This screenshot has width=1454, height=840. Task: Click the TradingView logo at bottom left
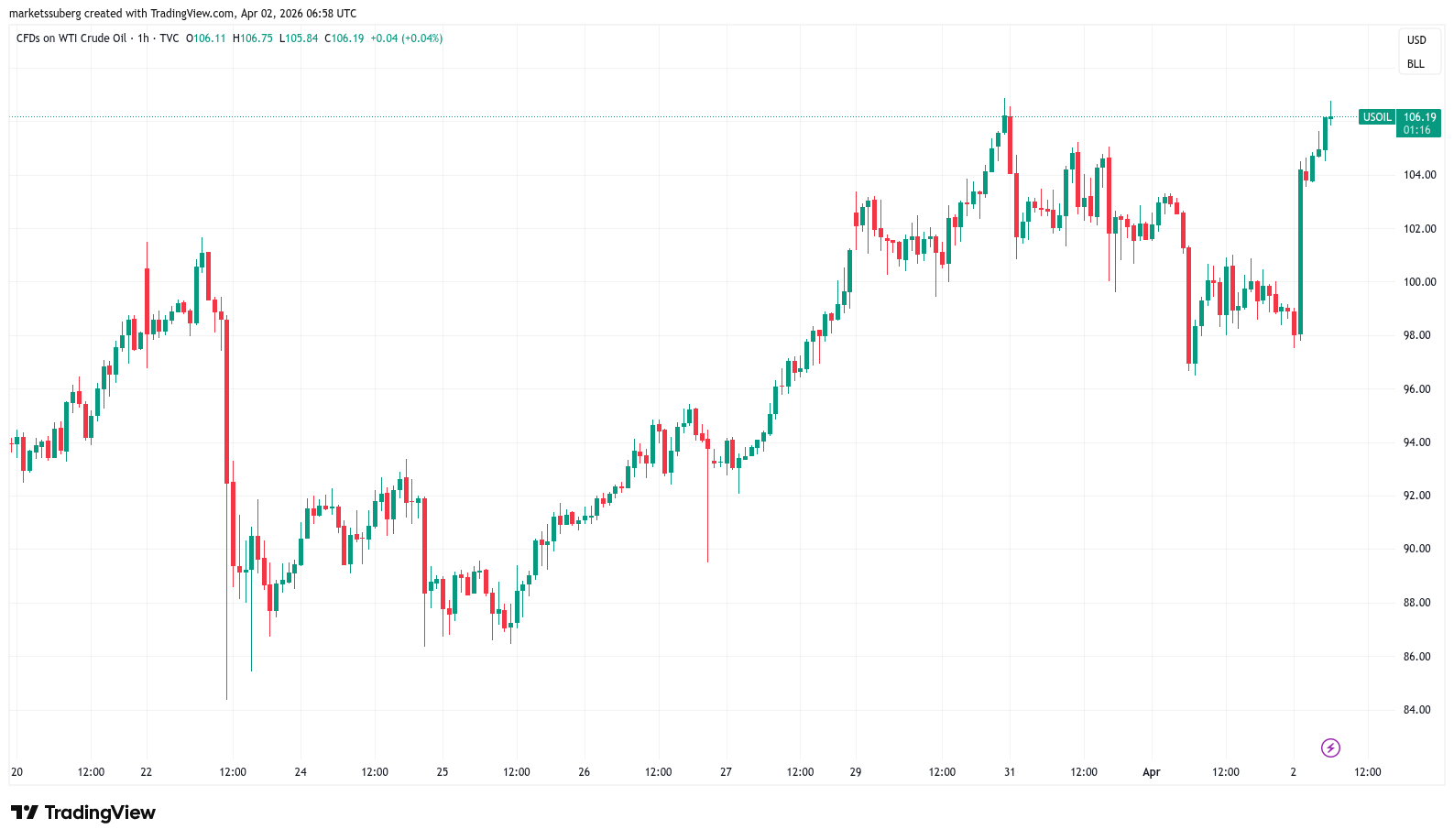tap(83, 813)
